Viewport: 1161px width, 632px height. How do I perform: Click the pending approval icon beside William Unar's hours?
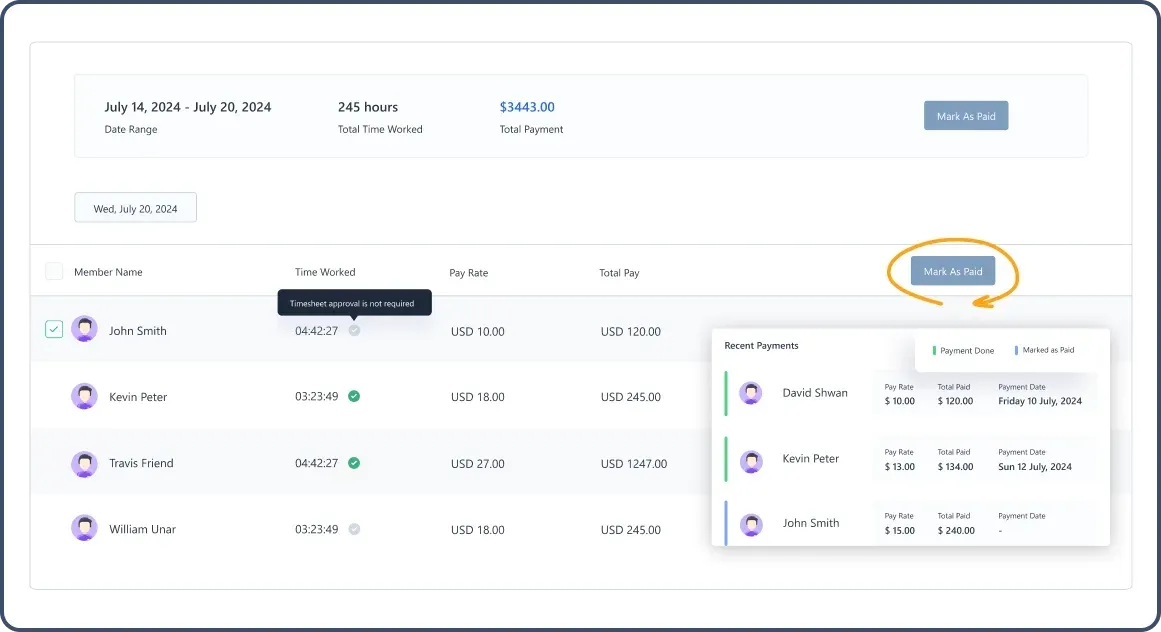[x=354, y=529]
